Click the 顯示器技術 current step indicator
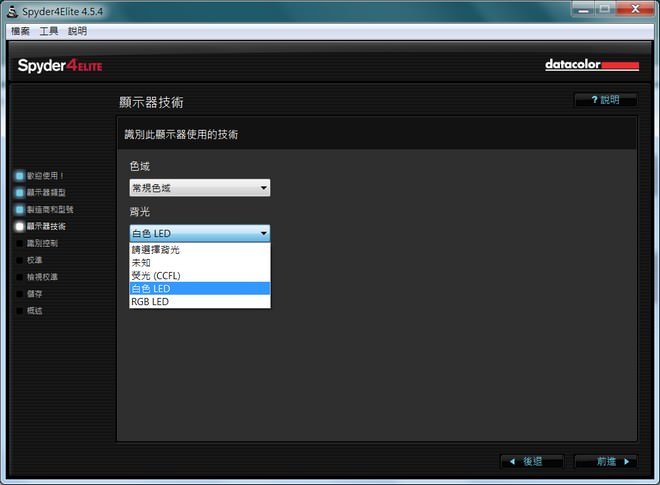Viewport: 660px width, 485px height. click(x=19, y=227)
